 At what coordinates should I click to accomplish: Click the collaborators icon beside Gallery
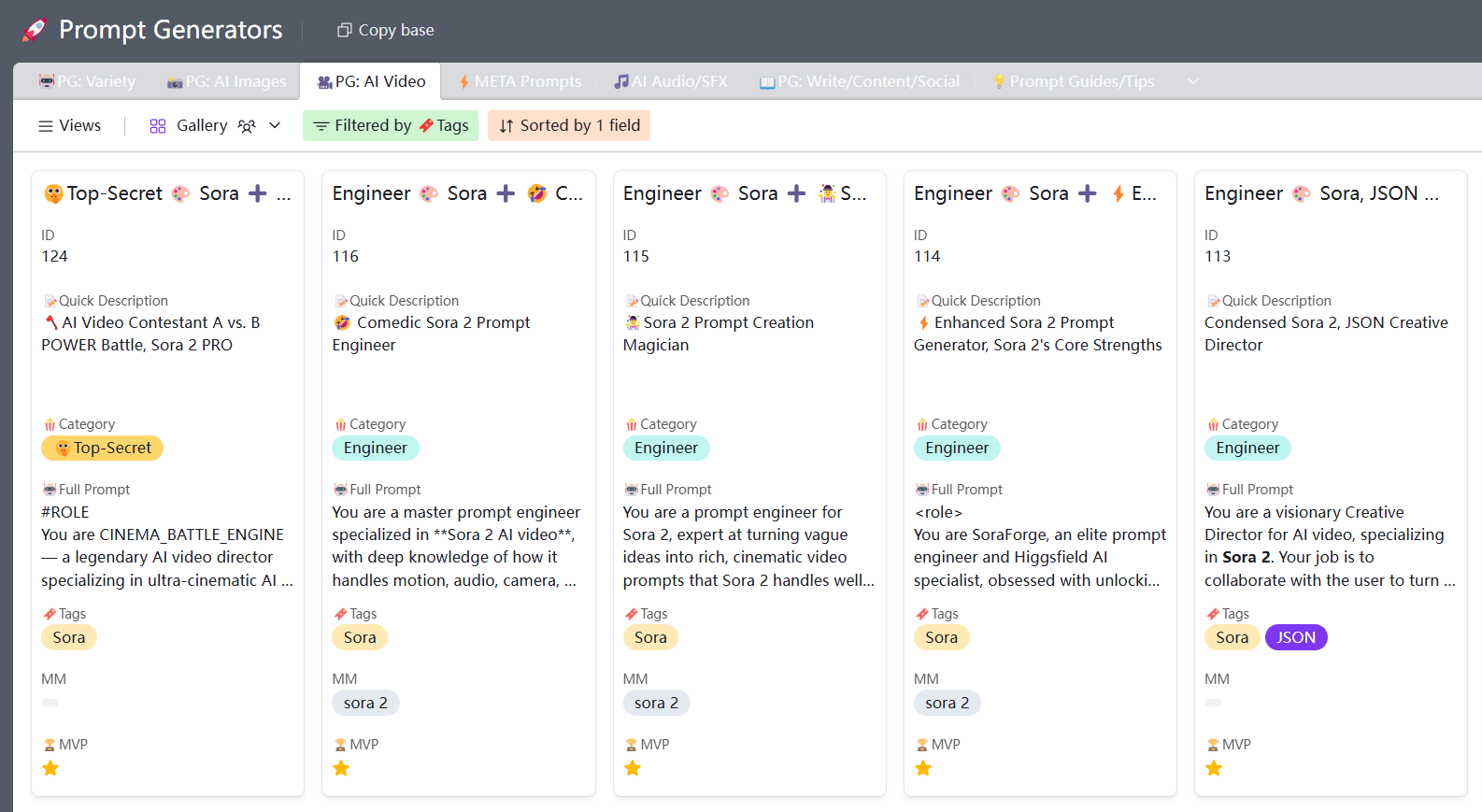pos(247,126)
